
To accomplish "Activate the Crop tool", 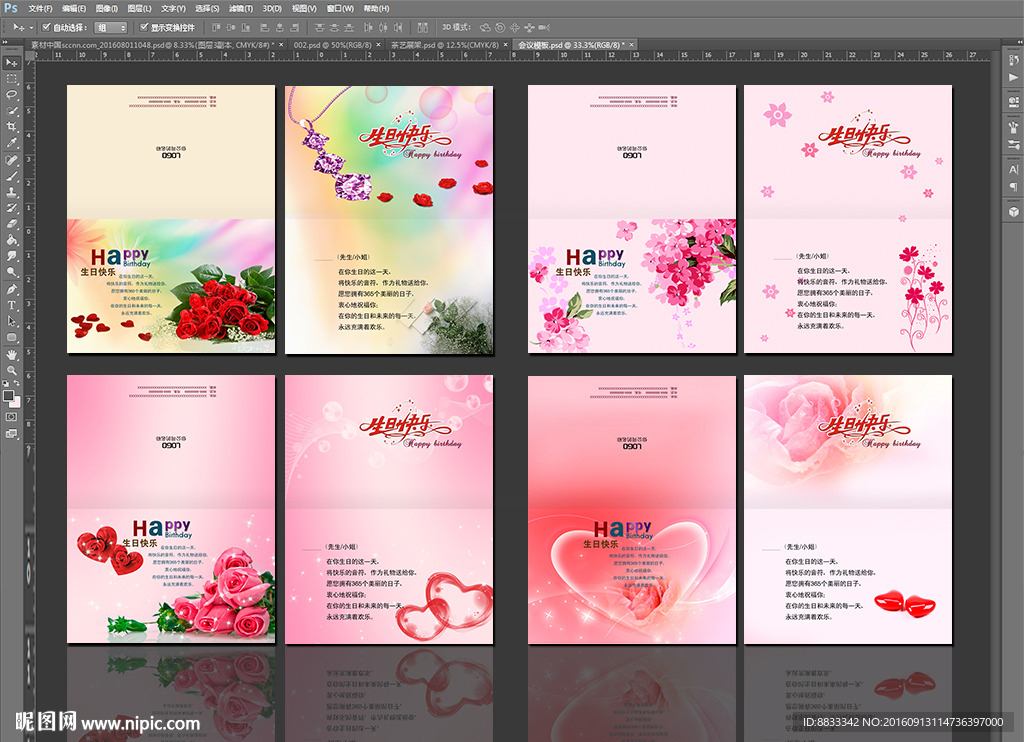I will [12, 127].
